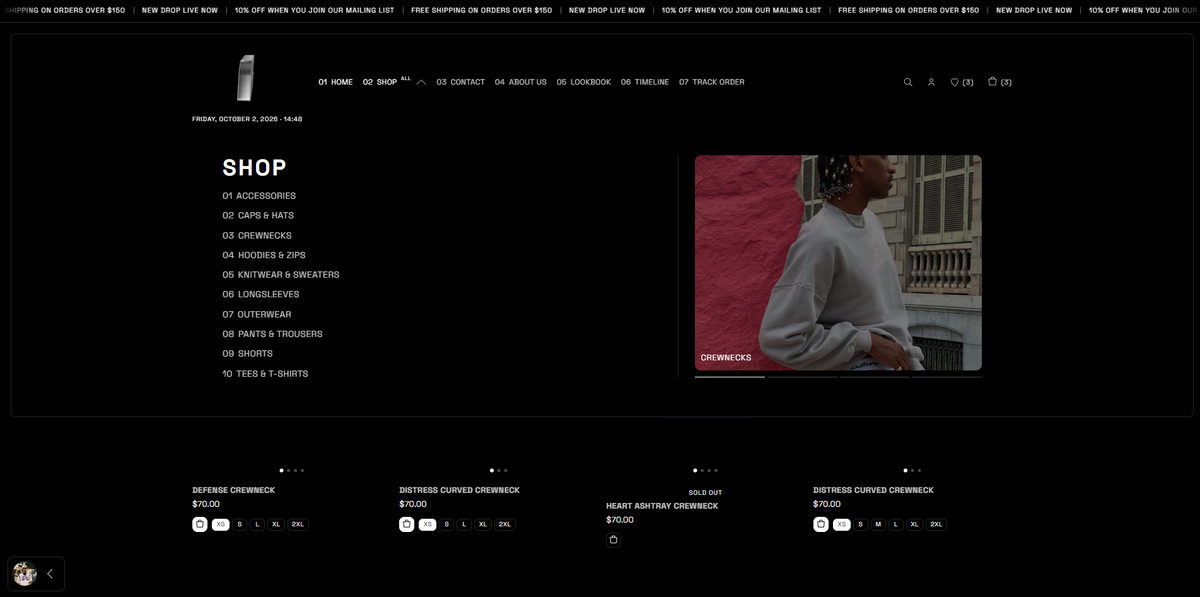Image resolution: width=1200 pixels, height=597 pixels.
Task: Click the round avatar widget in the corner
Action: pos(25,573)
